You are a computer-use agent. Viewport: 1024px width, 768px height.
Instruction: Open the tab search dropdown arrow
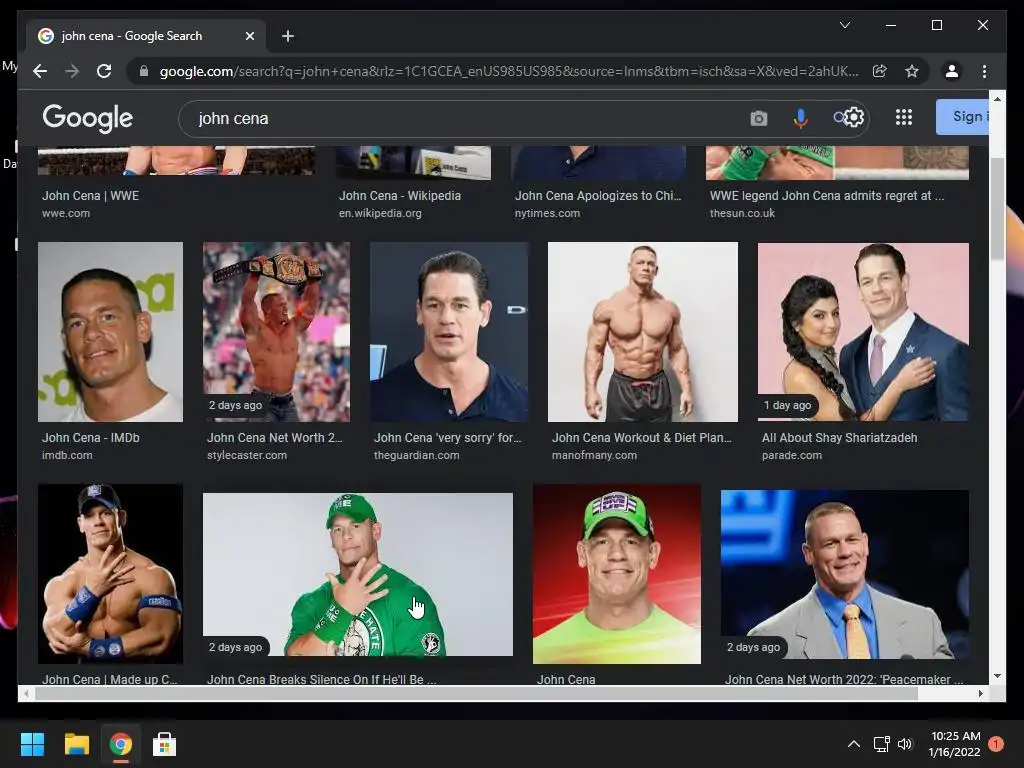[x=844, y=25]
